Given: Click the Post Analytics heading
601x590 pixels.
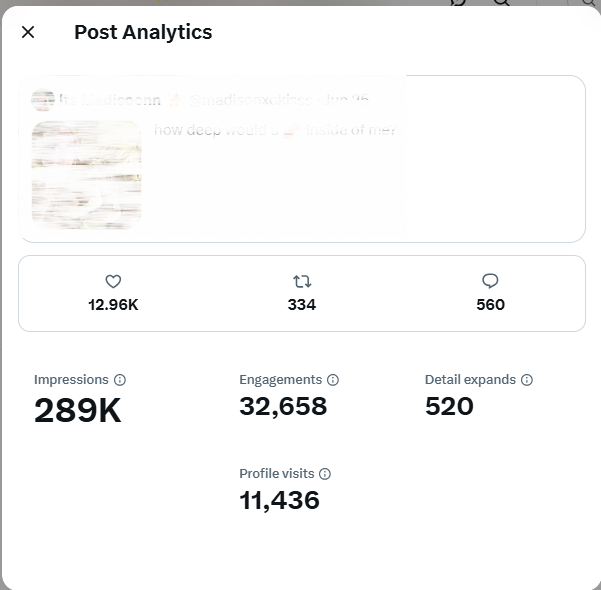Looking at the screenshot, I should click(143, 32).
